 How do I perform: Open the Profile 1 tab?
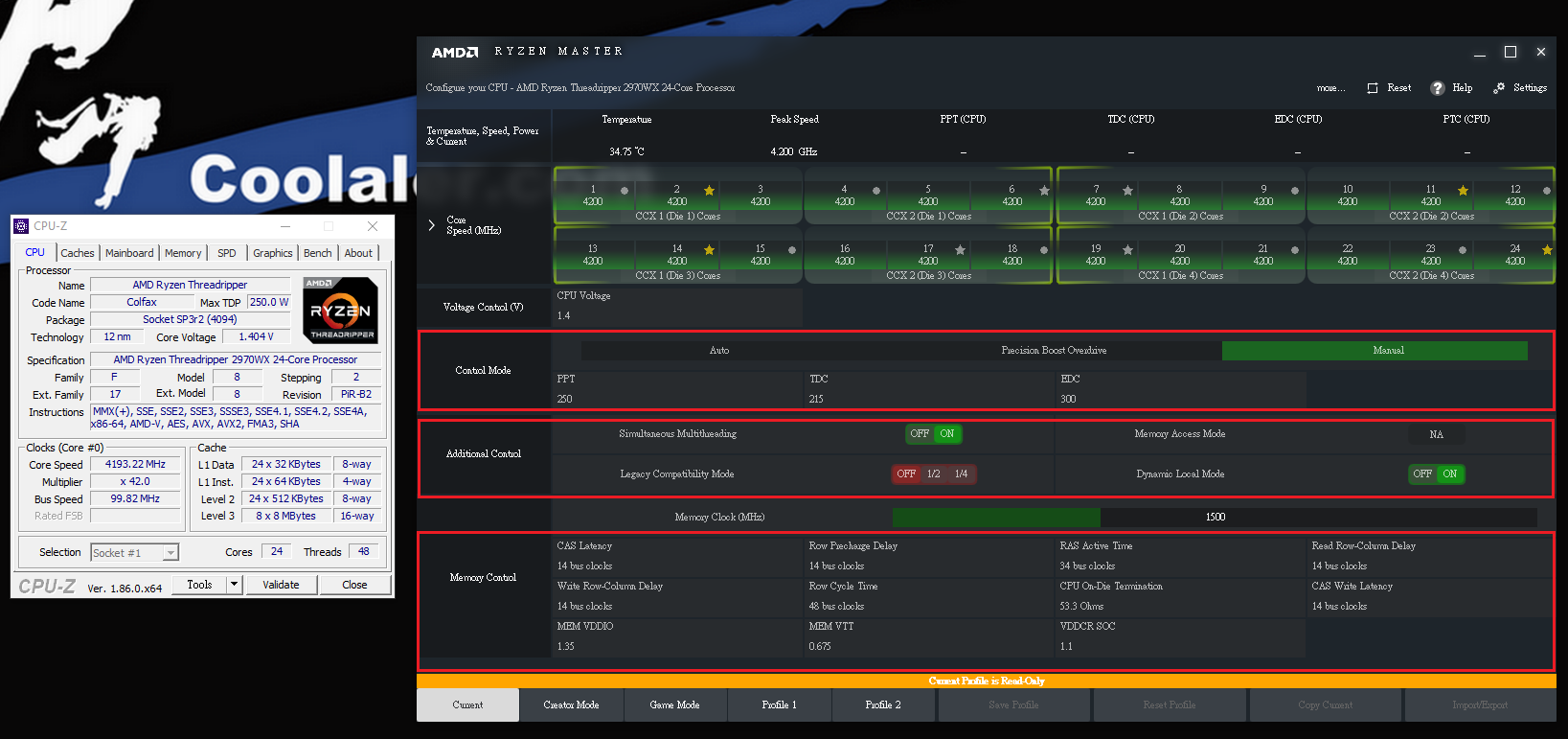780,705
